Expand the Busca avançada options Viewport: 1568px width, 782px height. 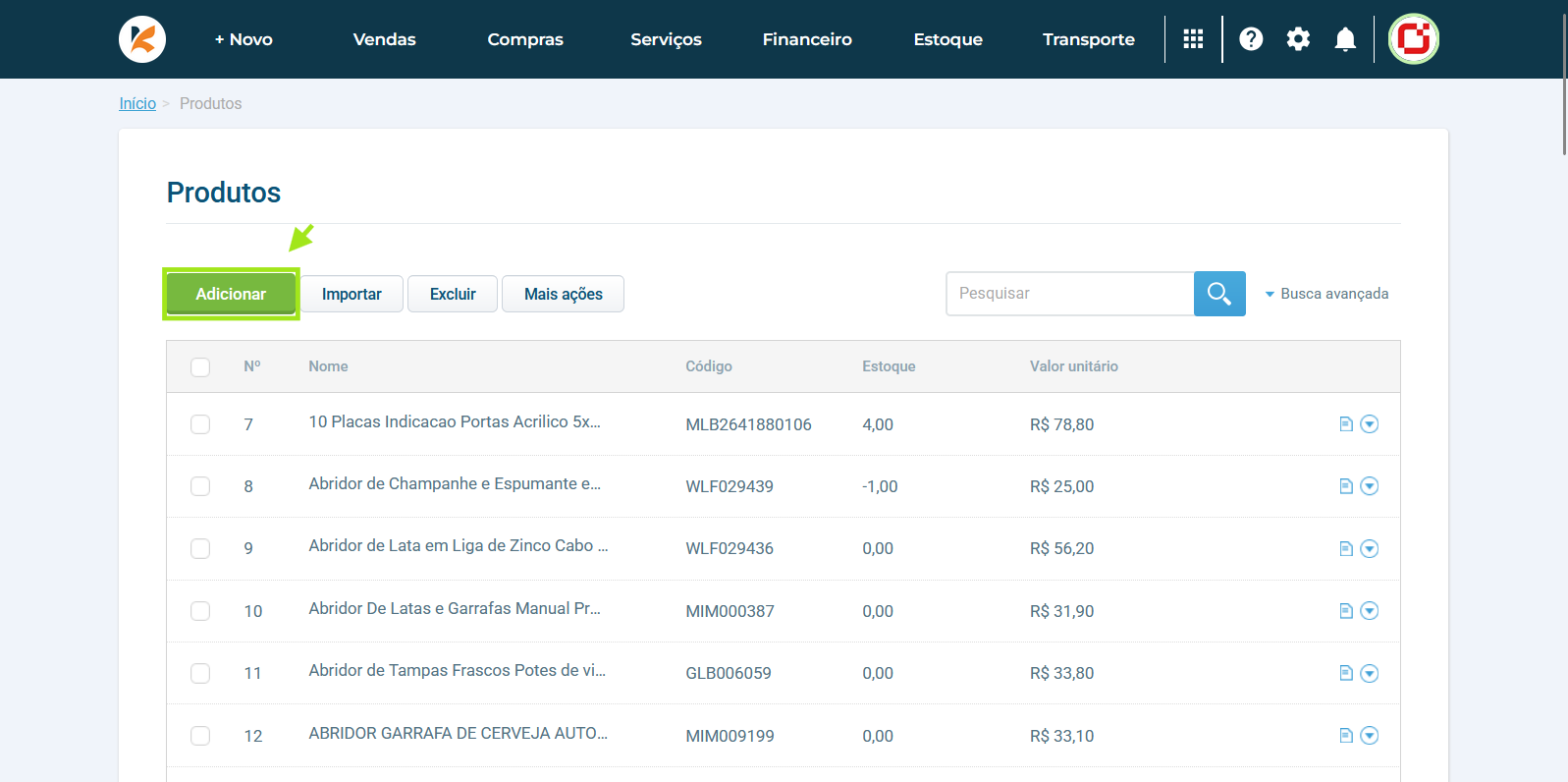[x=1326, y=294]
